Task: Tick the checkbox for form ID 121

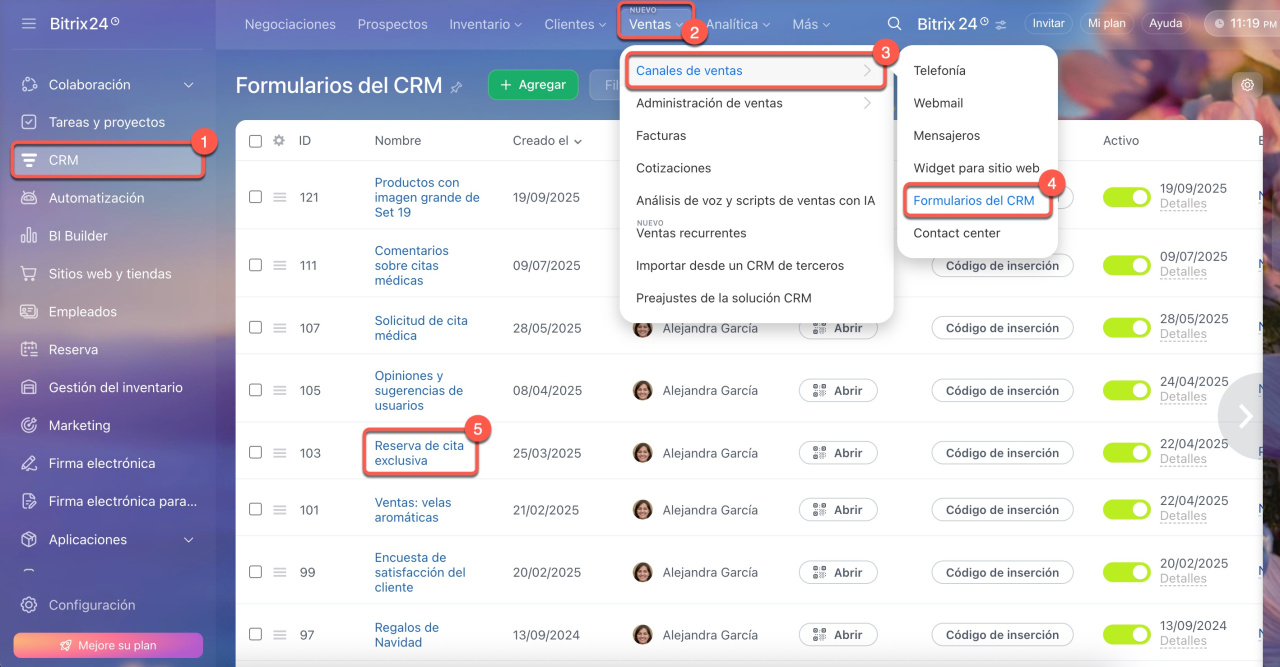Action: [255, 197]
